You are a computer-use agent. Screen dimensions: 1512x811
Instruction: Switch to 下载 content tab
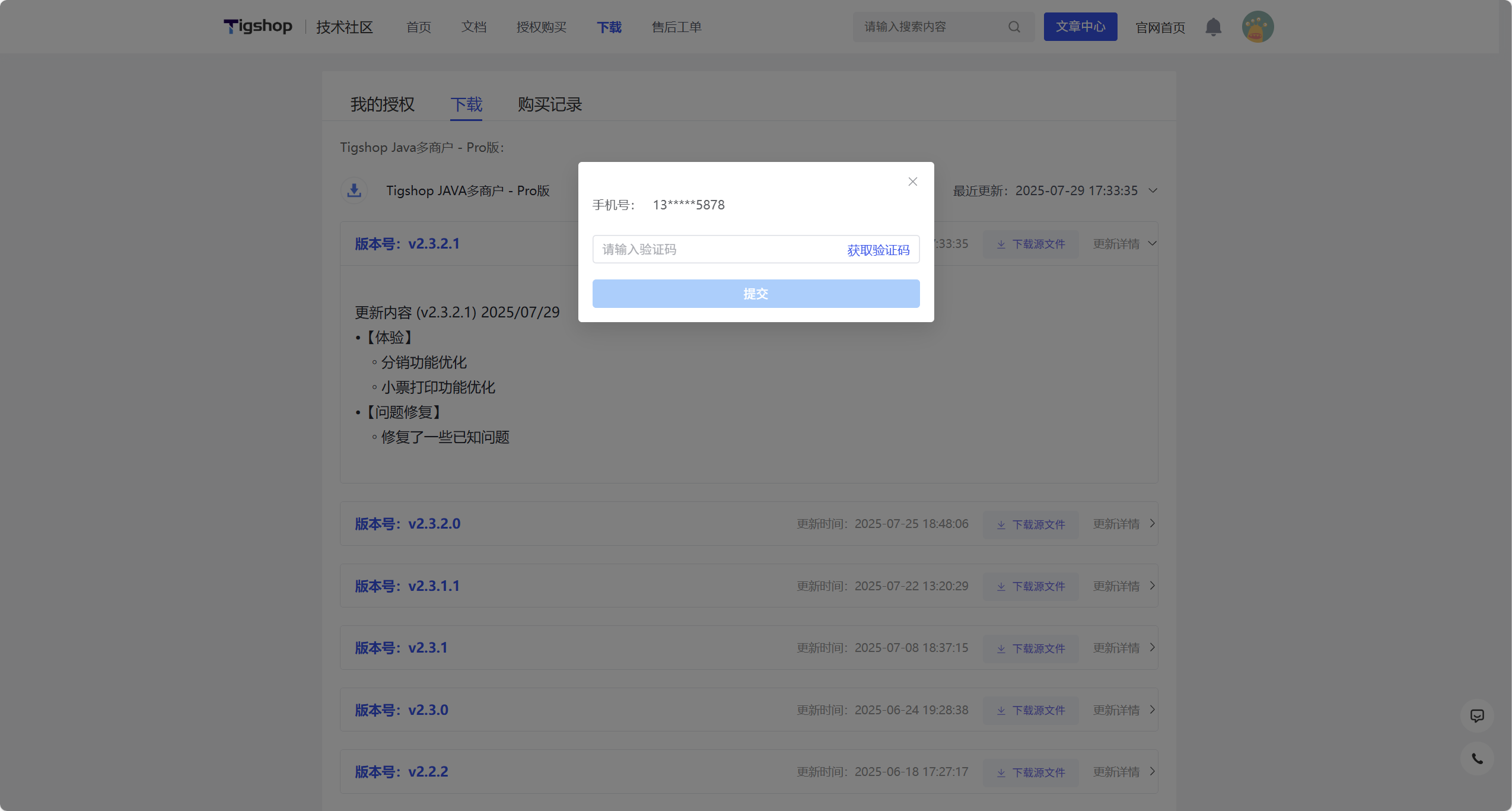[466, 104]
